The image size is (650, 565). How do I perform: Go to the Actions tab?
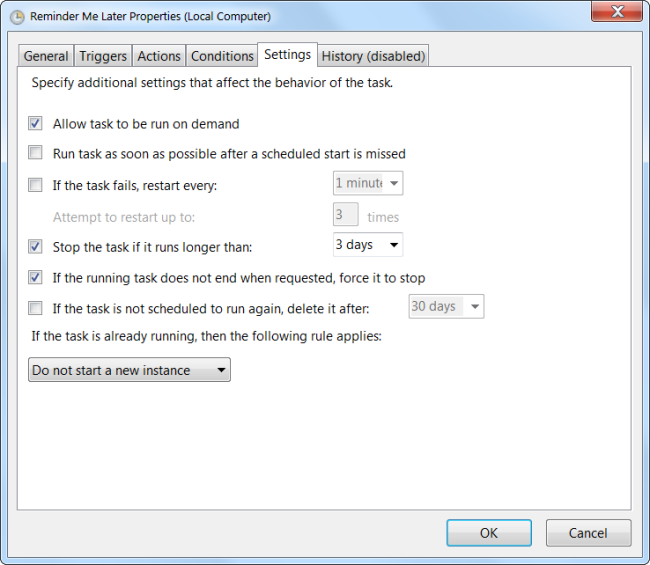[x=159, y=56]
